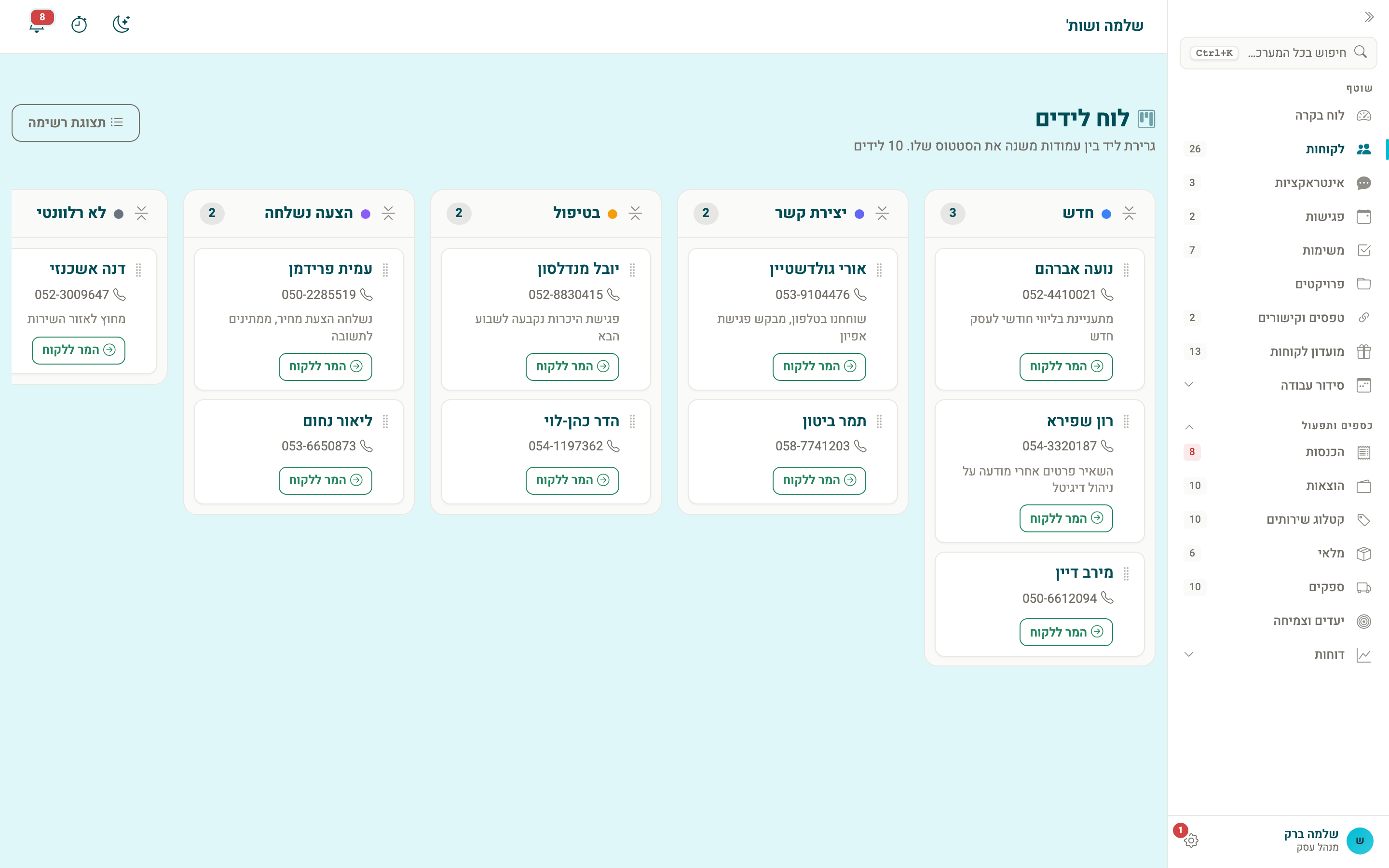Click the משימות checkbox icon
Image resolution: width=1389 pixels, height=868 pixels.
click(x=1364, y=250)
